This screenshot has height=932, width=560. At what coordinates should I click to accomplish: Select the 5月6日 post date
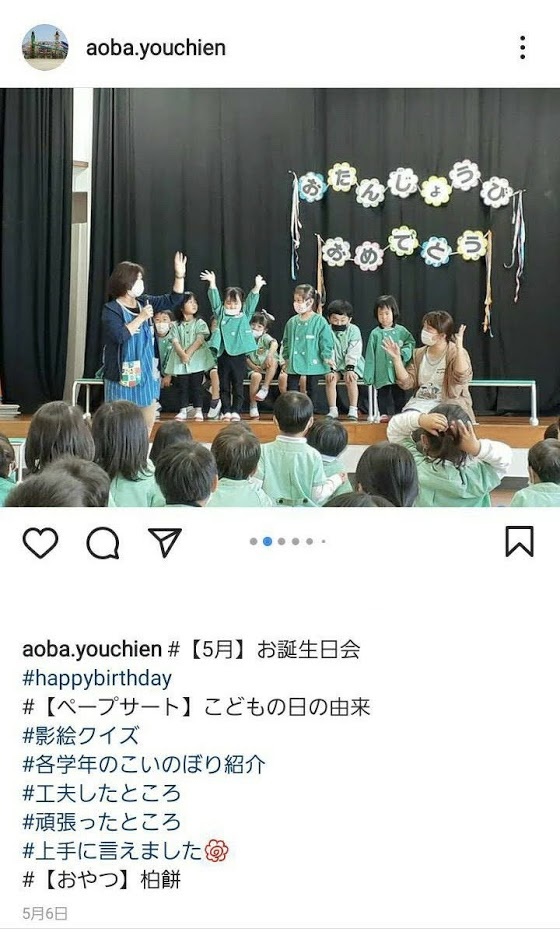click(x=45, y=913)
